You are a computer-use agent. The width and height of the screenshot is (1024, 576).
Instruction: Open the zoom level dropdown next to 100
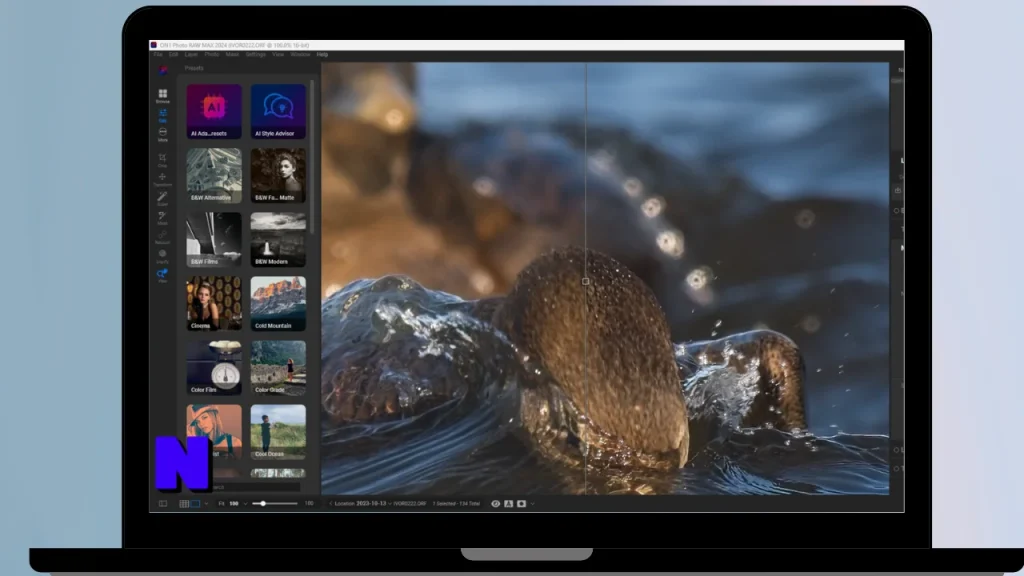246,504
